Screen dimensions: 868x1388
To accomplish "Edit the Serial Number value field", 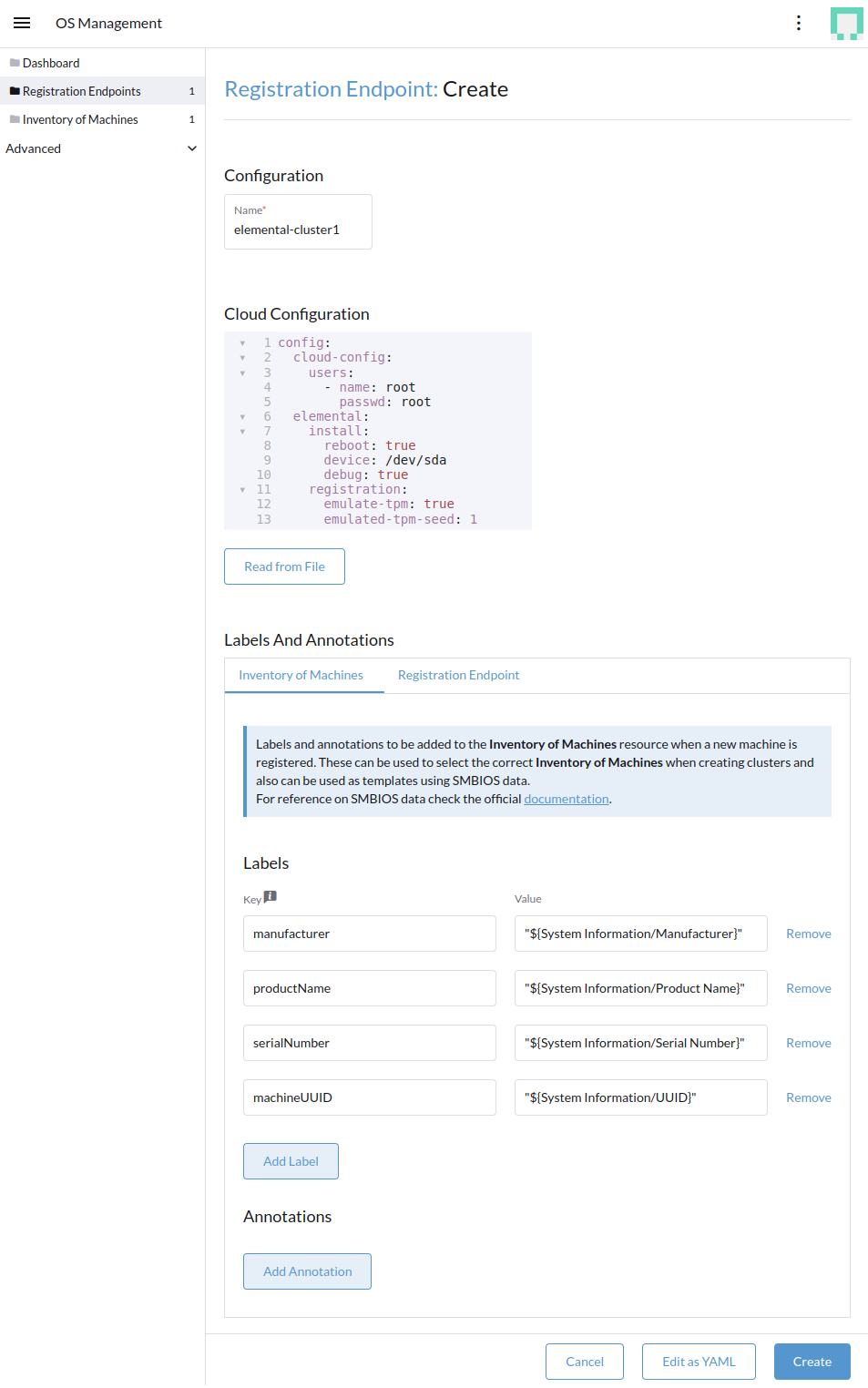I will 641,1043.
